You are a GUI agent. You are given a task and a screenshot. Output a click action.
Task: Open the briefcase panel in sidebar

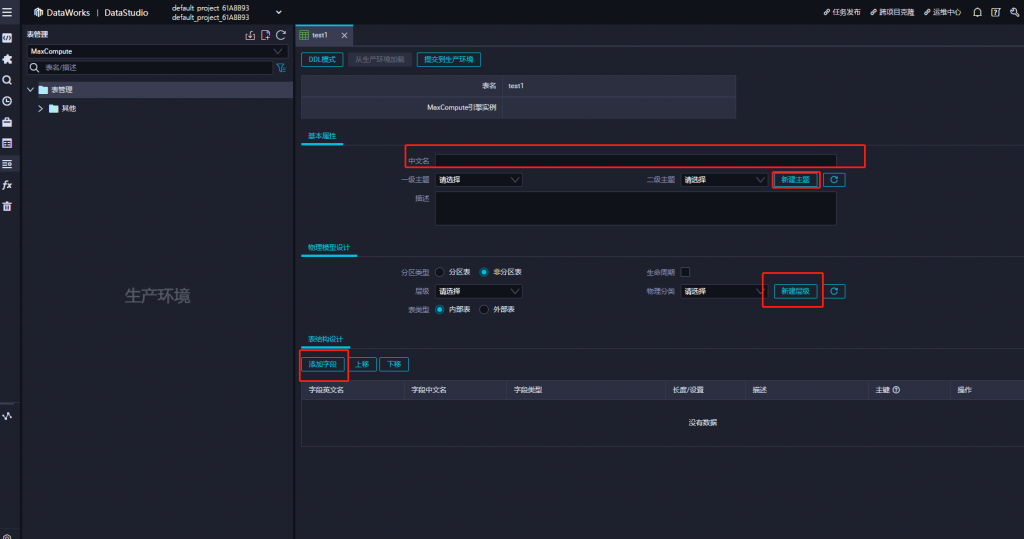(x=7, y=122)
